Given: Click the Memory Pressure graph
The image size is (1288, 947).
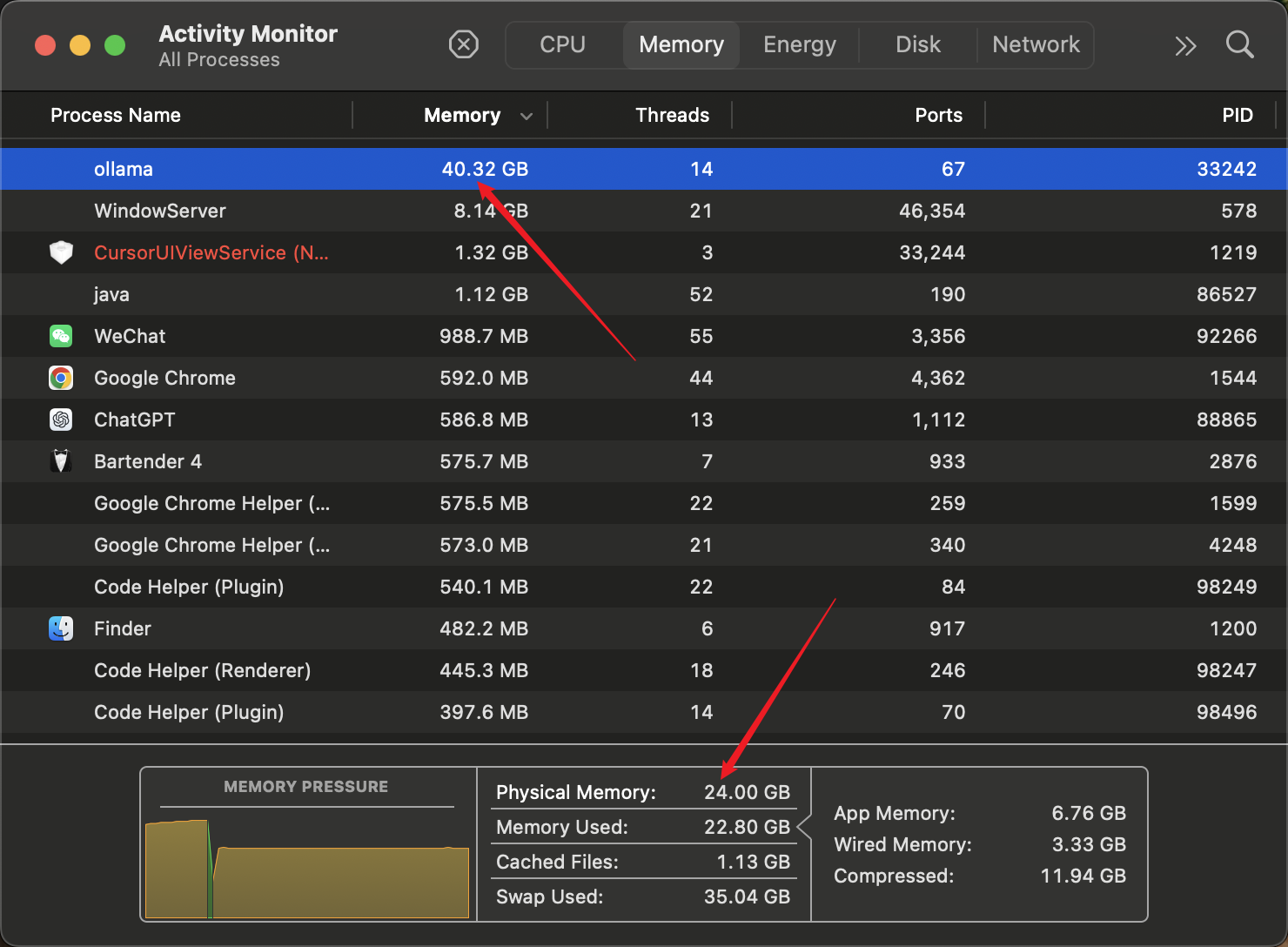Looking at the screenshot, I should [307, 869].
